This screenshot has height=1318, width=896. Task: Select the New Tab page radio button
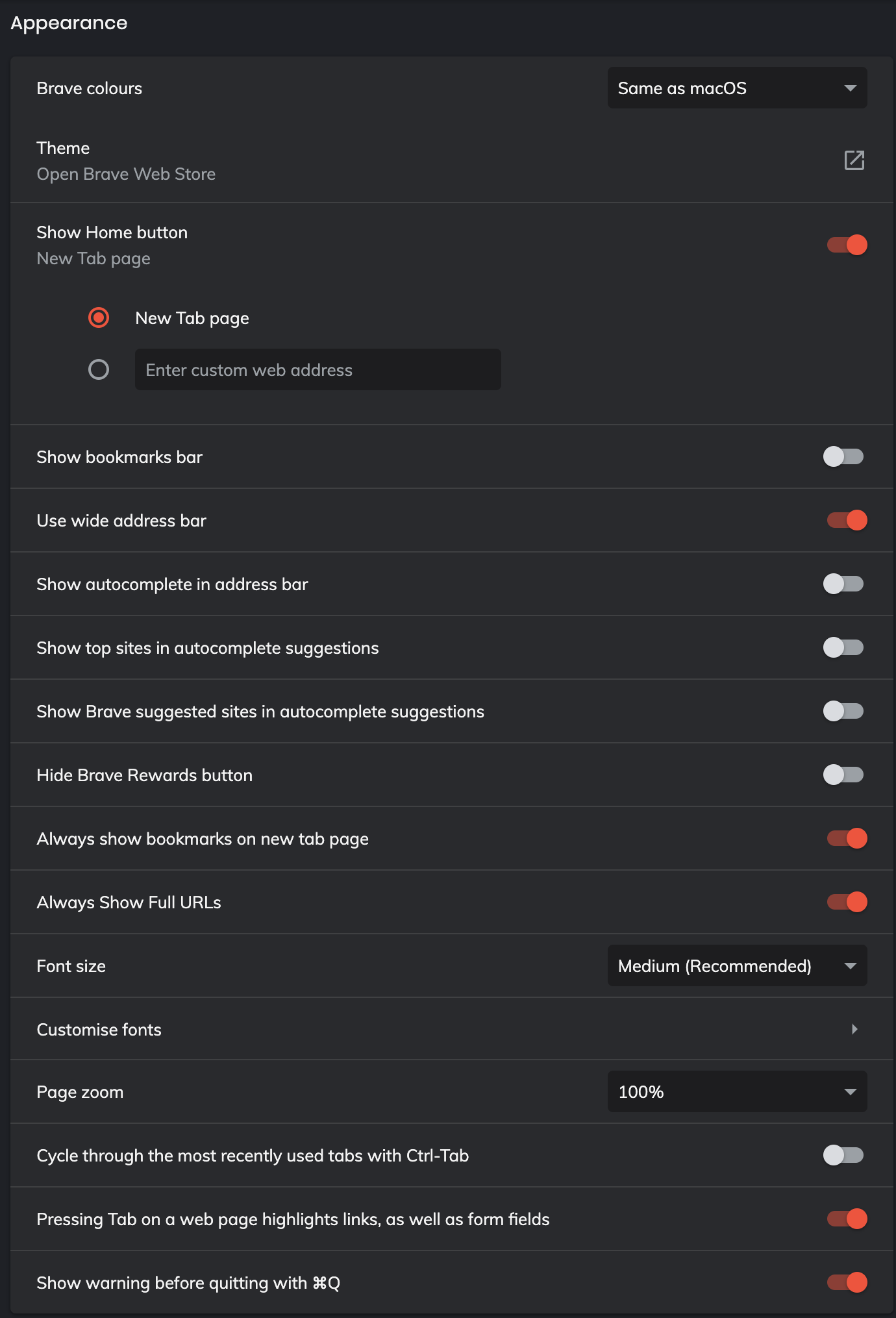(99, 318)
